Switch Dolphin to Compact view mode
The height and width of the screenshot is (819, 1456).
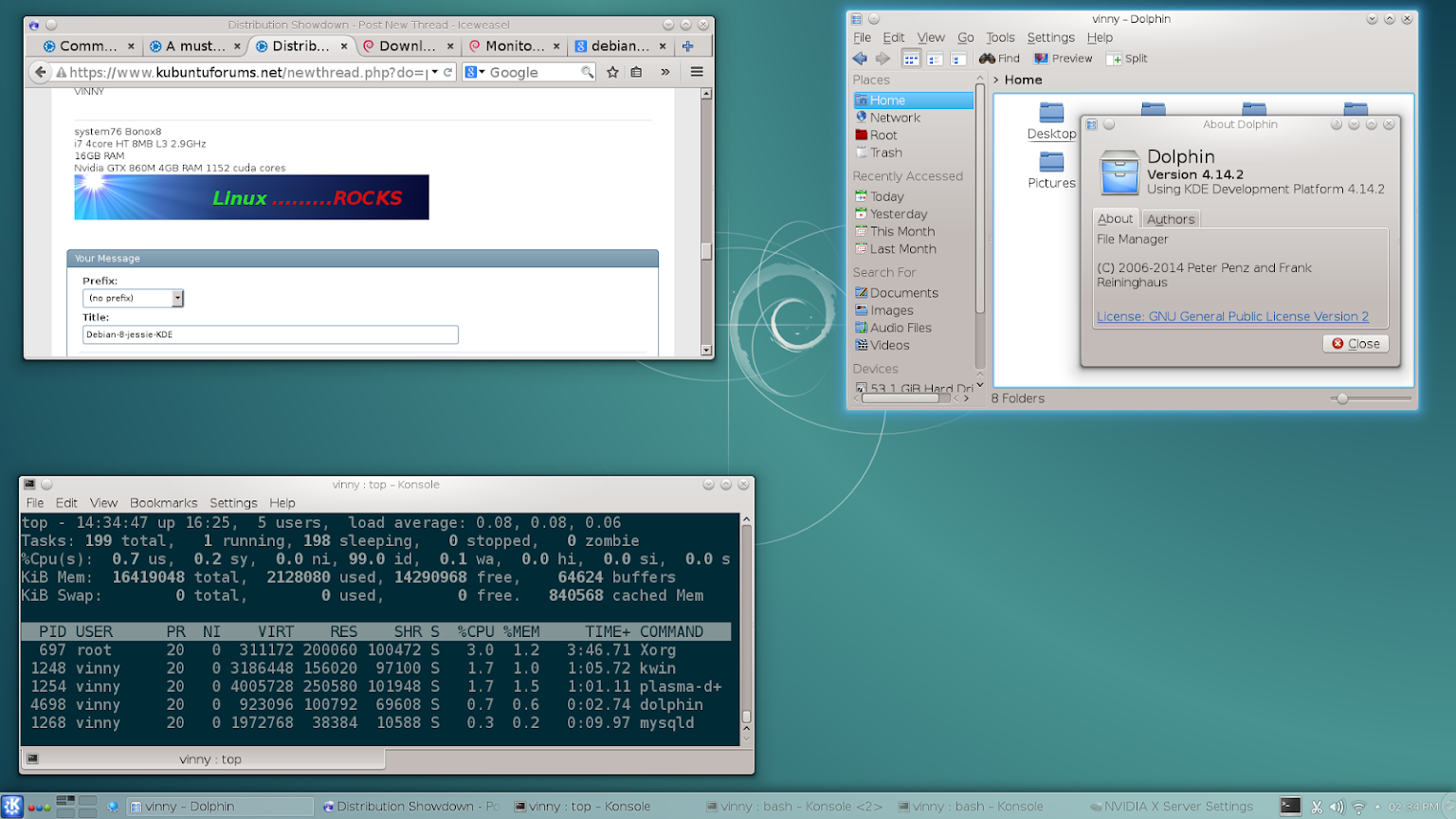click(x=935, y=59)
